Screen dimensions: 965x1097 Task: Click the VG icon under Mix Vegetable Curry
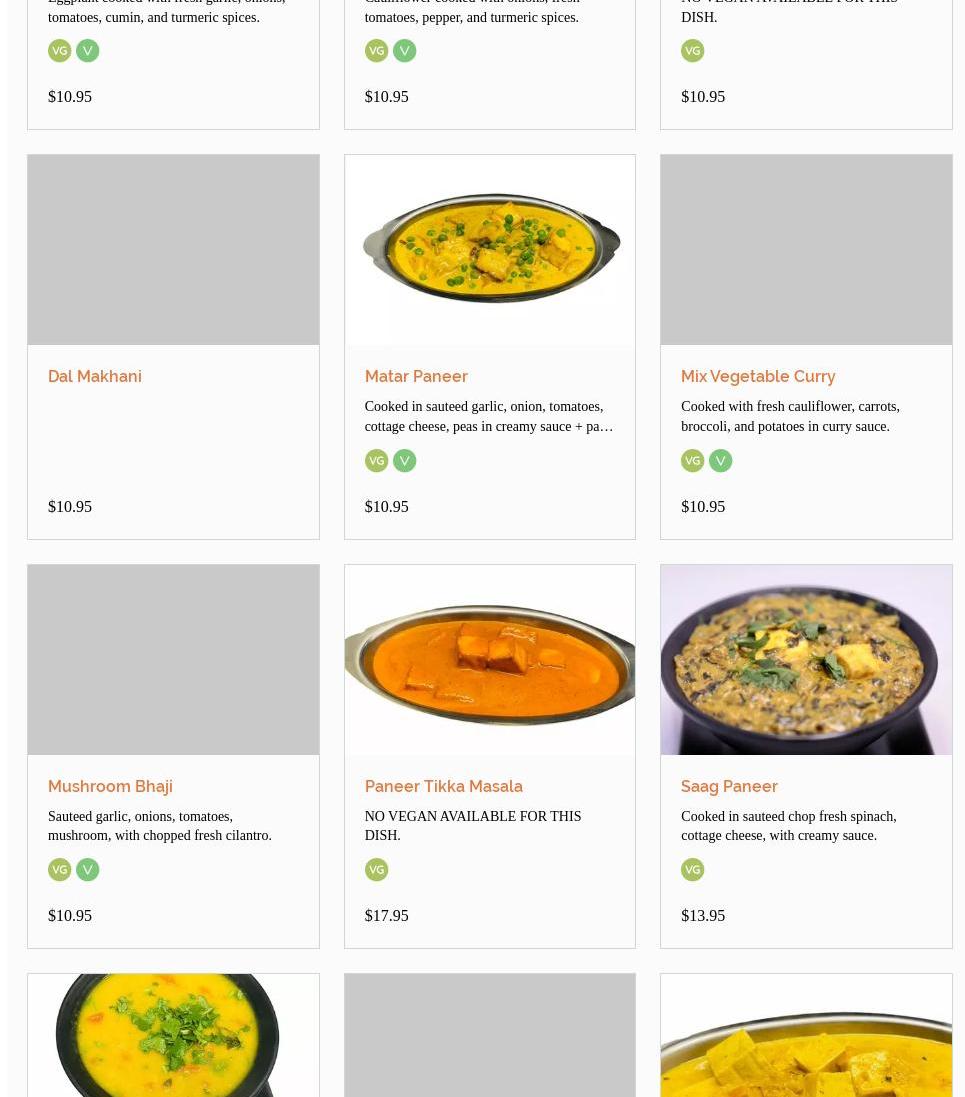pyautogui.click(x=692, y=460)
